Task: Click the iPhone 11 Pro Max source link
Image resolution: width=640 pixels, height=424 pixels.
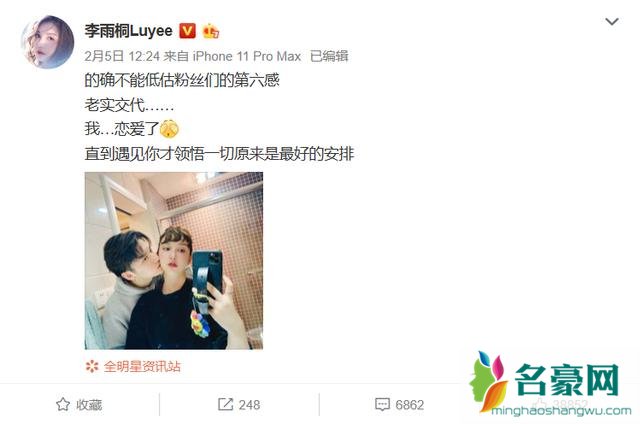Action: (247, 56)
